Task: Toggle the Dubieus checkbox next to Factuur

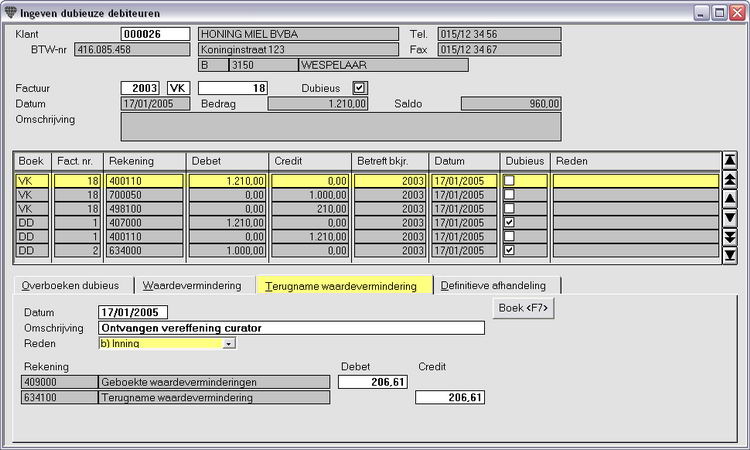Action: tap(359, 88)
